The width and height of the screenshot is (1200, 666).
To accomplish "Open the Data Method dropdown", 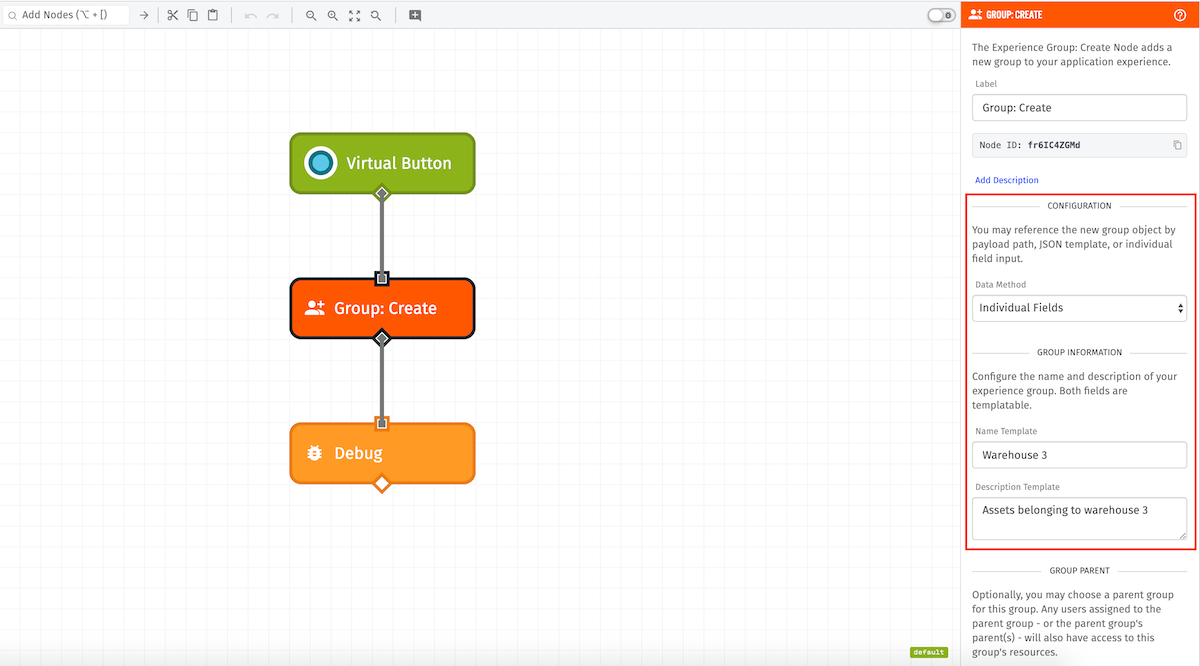I will 1079,308.
